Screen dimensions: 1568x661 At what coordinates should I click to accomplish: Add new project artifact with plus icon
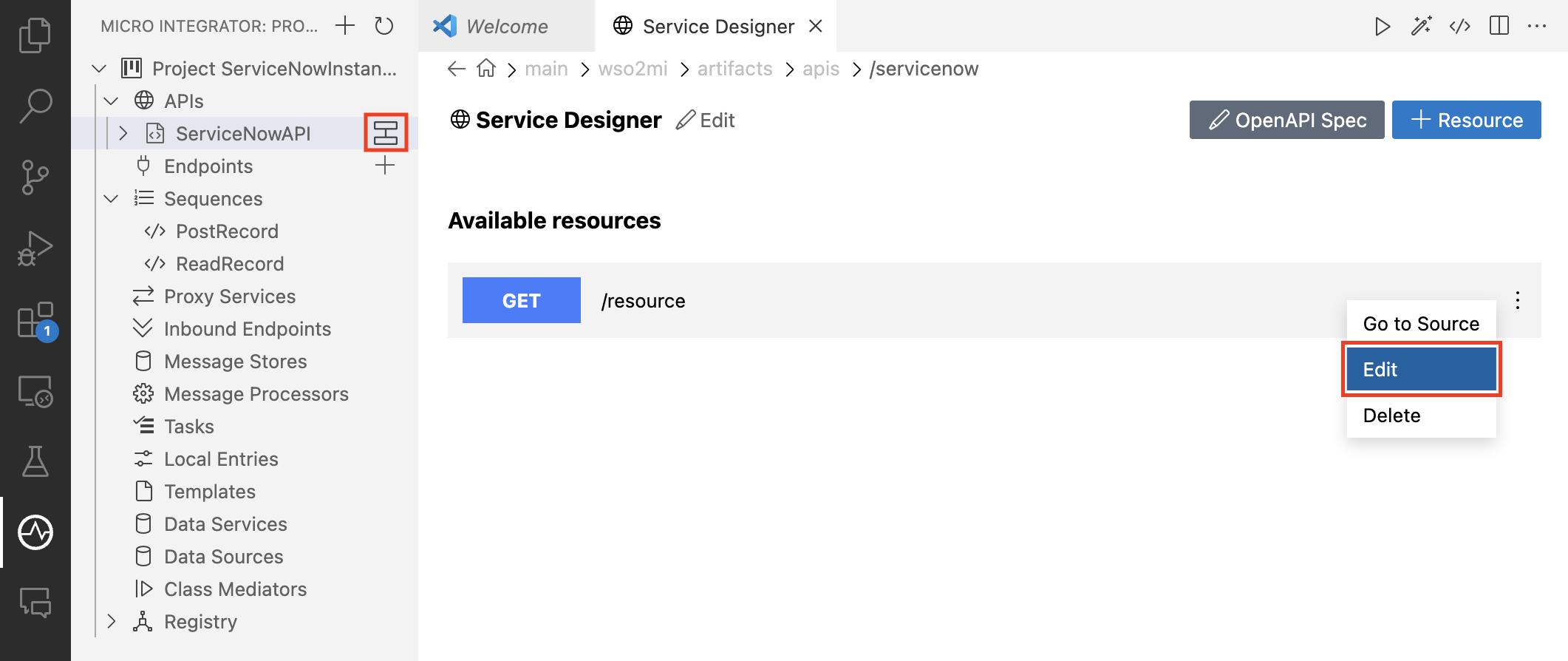tap(345, 26)
